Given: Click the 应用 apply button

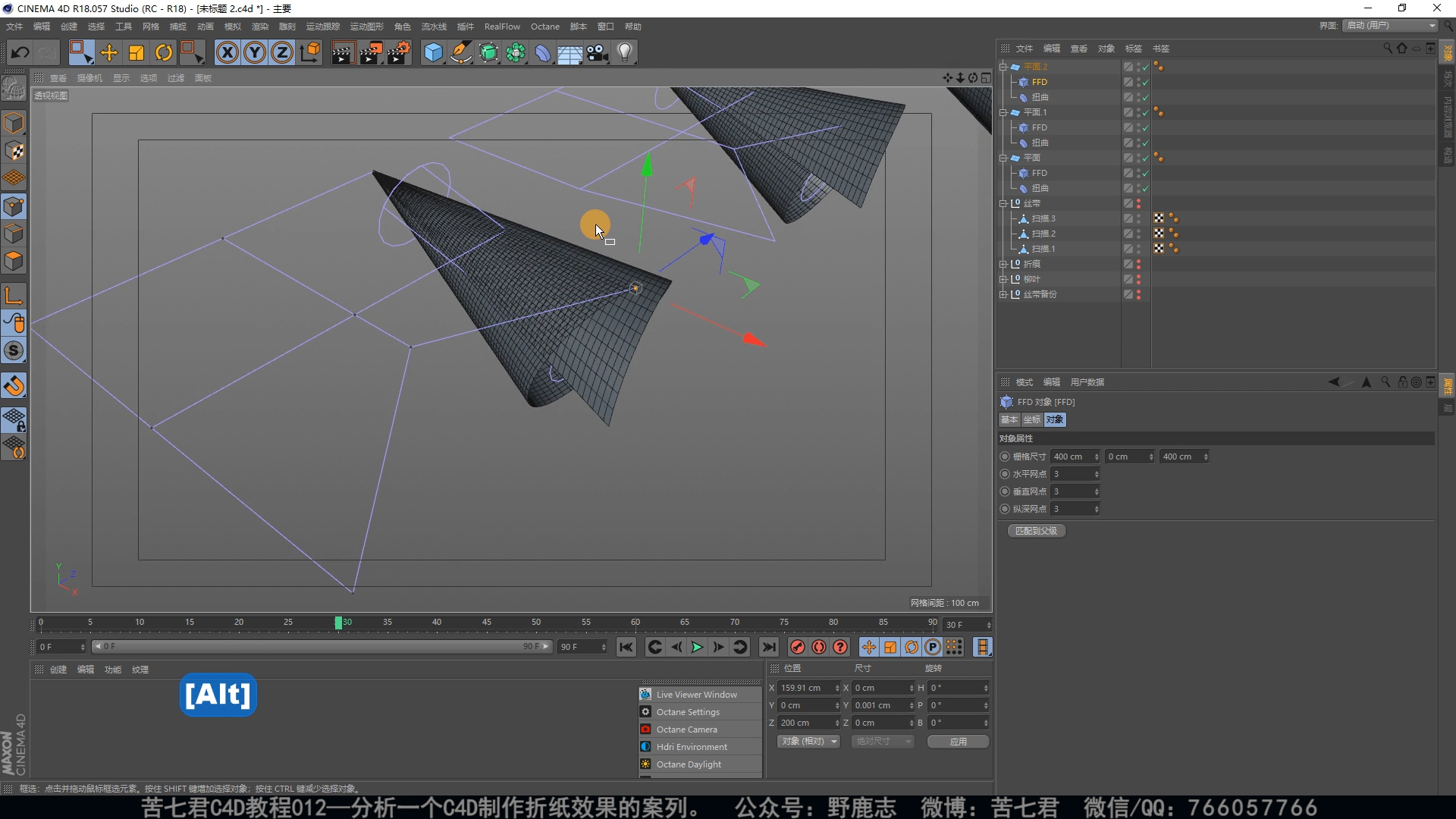Looking at the screenshot, I should pos(959,742).
